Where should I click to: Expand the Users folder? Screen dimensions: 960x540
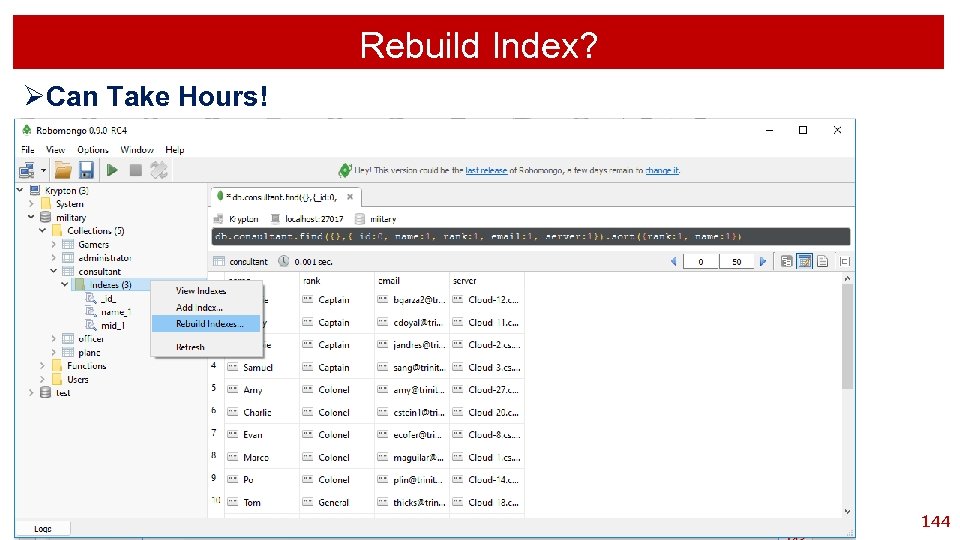coord(42,380)
